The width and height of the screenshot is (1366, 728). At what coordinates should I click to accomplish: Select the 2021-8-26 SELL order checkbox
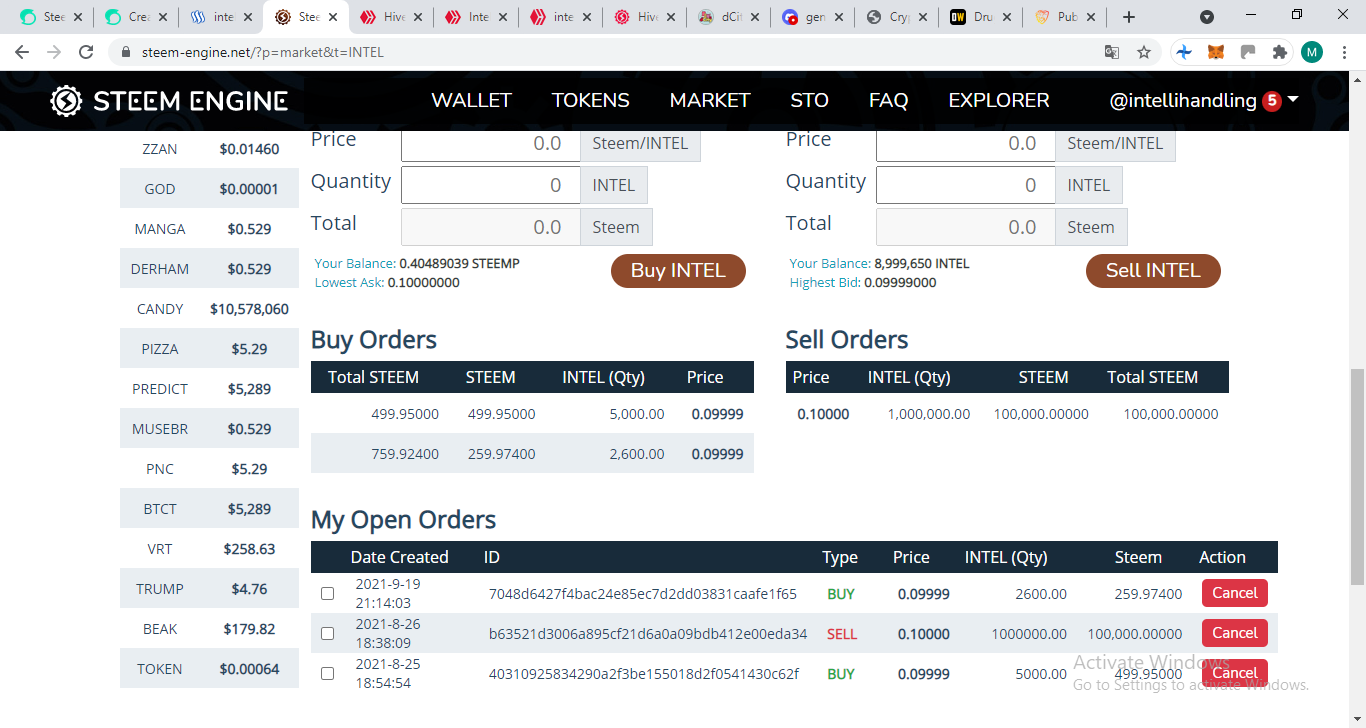click(327, 634)
